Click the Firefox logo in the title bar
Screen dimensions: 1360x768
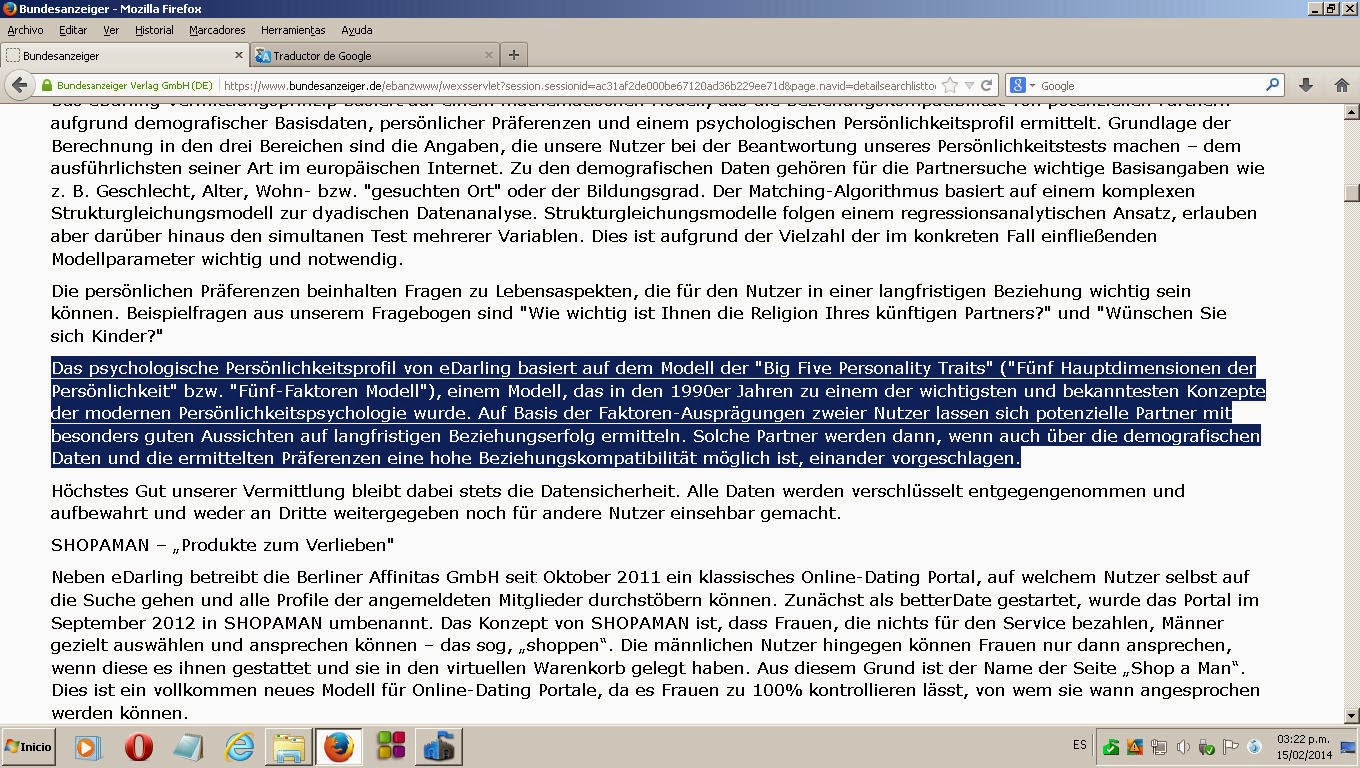[9, 8]
